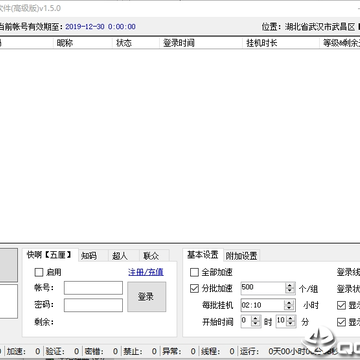Click the 异常 counter in status bar
360x360 pixels.
pyautogui.click(x=179, y=351)
